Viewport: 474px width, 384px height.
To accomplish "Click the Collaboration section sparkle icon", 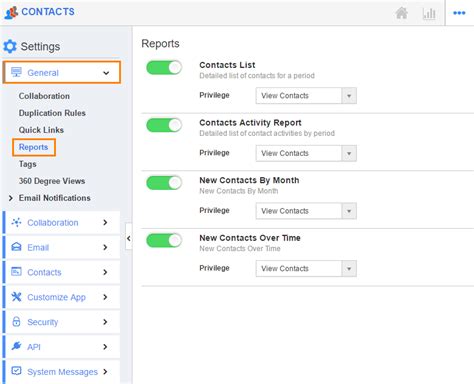I will click(16, 222).
